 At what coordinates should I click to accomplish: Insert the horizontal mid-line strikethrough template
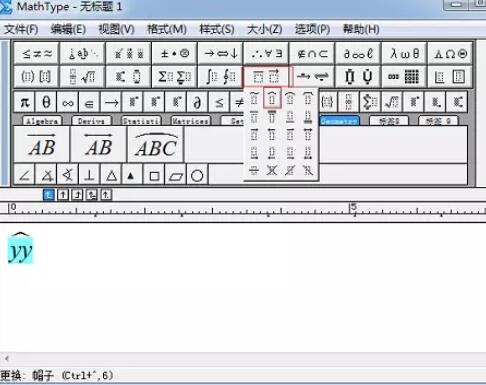(254, 171)
